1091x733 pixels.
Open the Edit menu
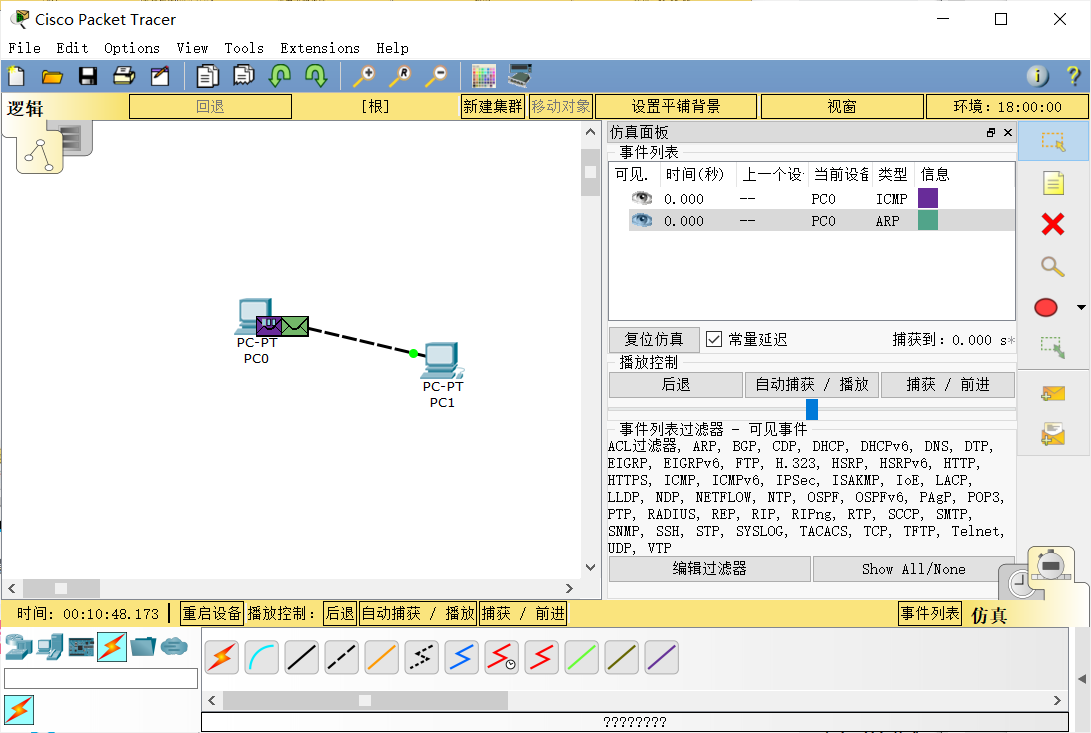(72, 48)
